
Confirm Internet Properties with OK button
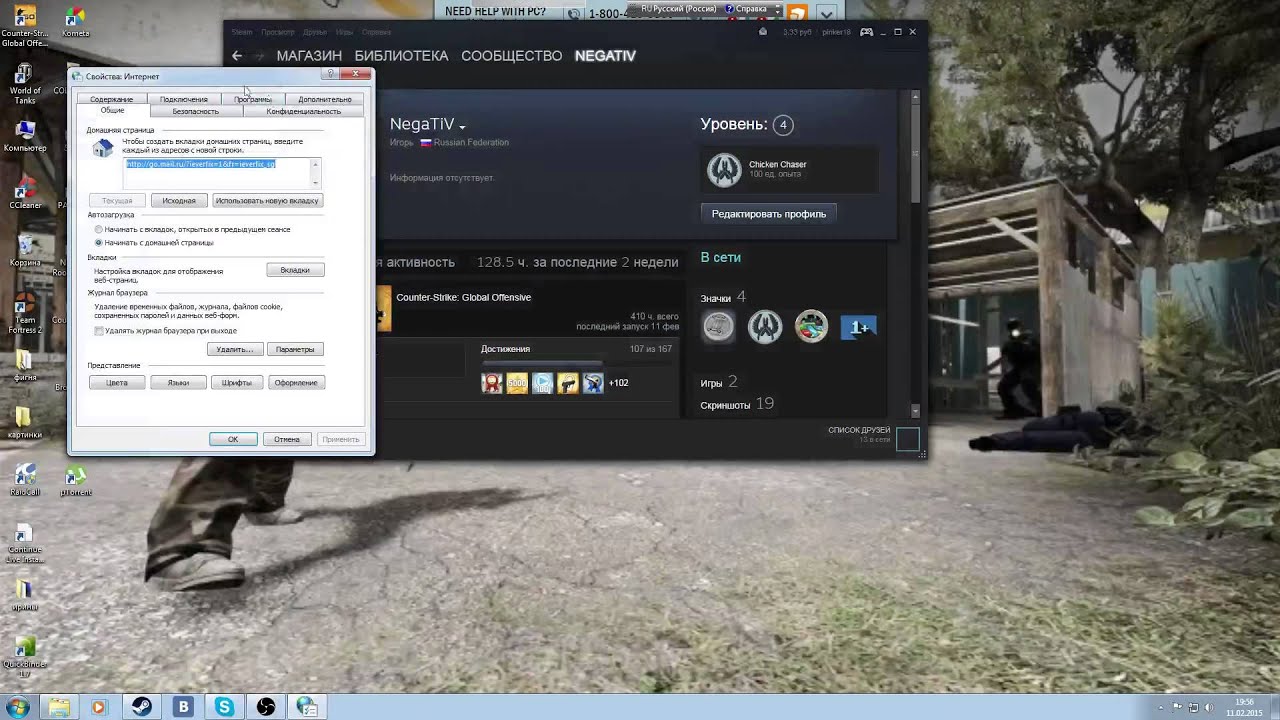click(233, 439)
